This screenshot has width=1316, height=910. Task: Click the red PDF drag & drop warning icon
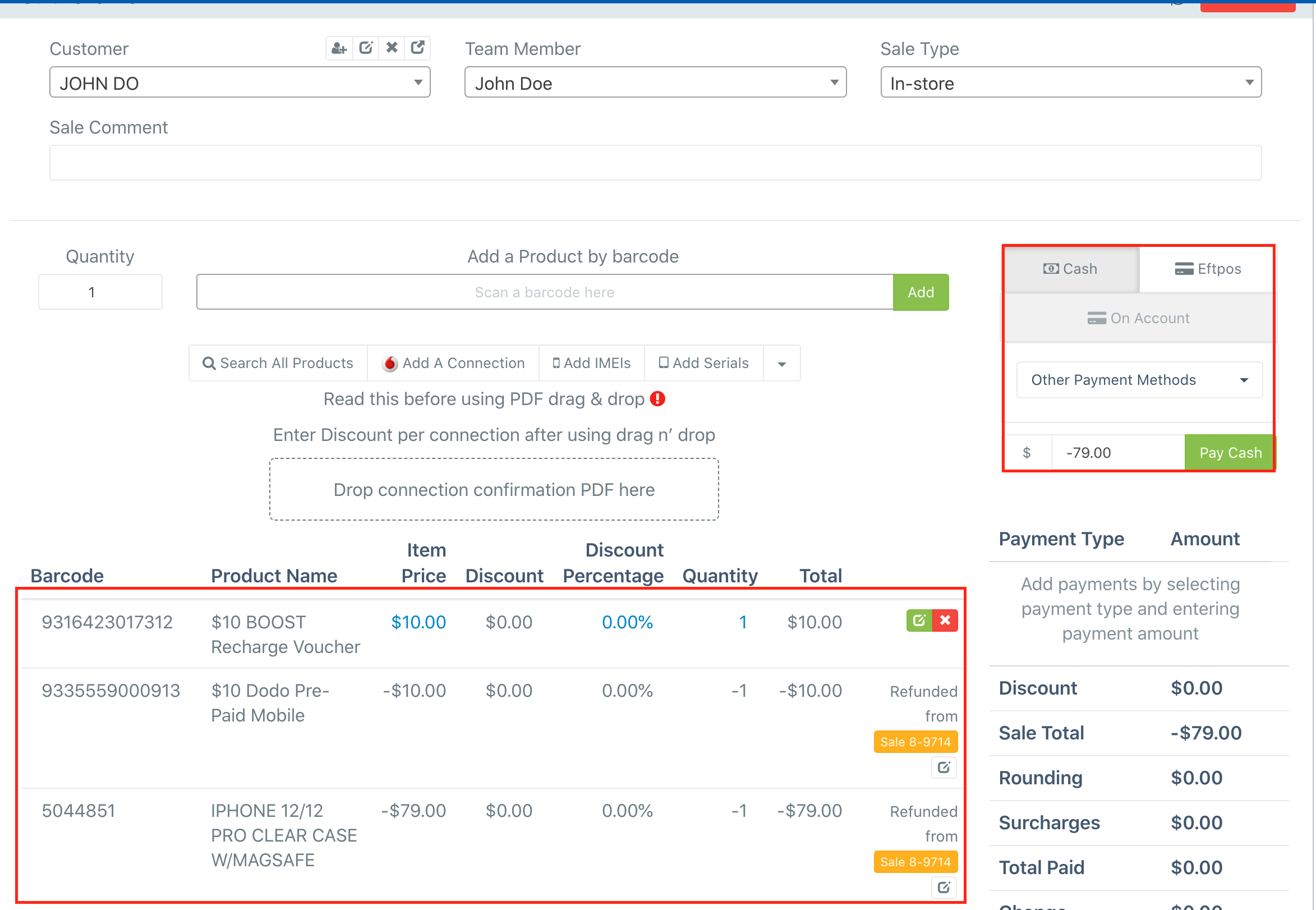click(657, 399)
